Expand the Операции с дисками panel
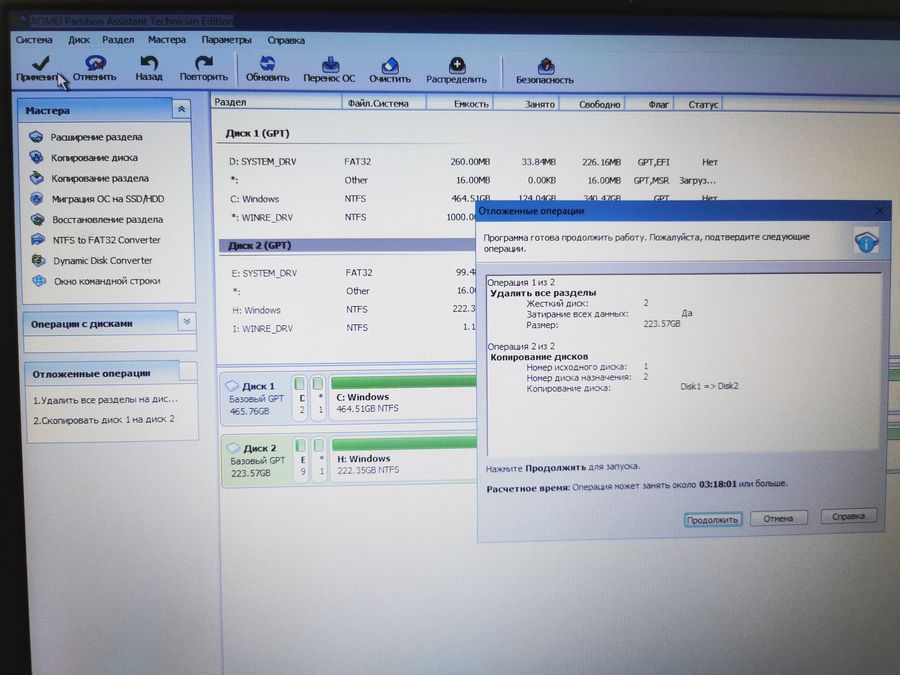This screenshot has height=675, width=900. pos(185,322)
